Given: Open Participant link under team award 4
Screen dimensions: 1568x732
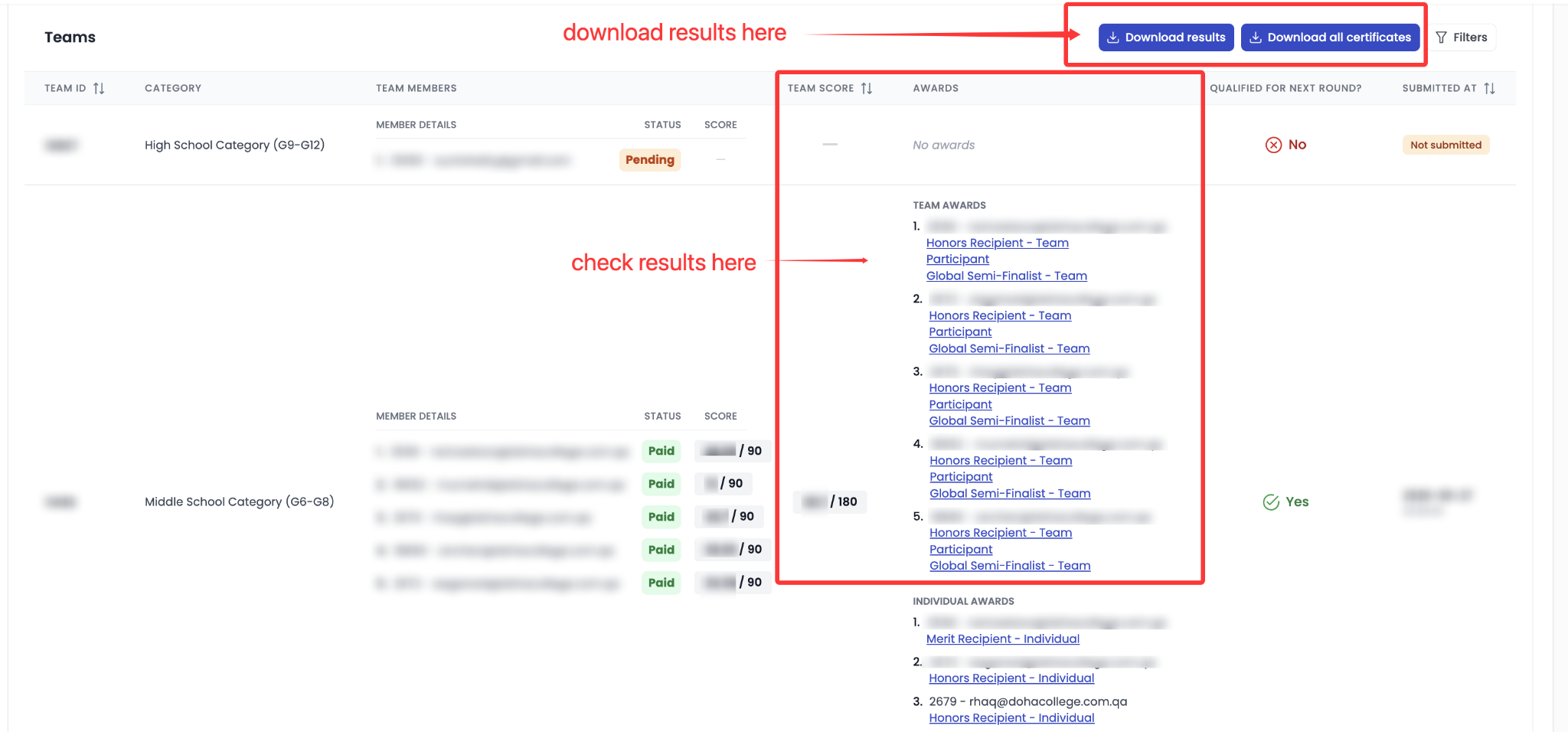Looking at the screenshot, I should coord(961,477).
